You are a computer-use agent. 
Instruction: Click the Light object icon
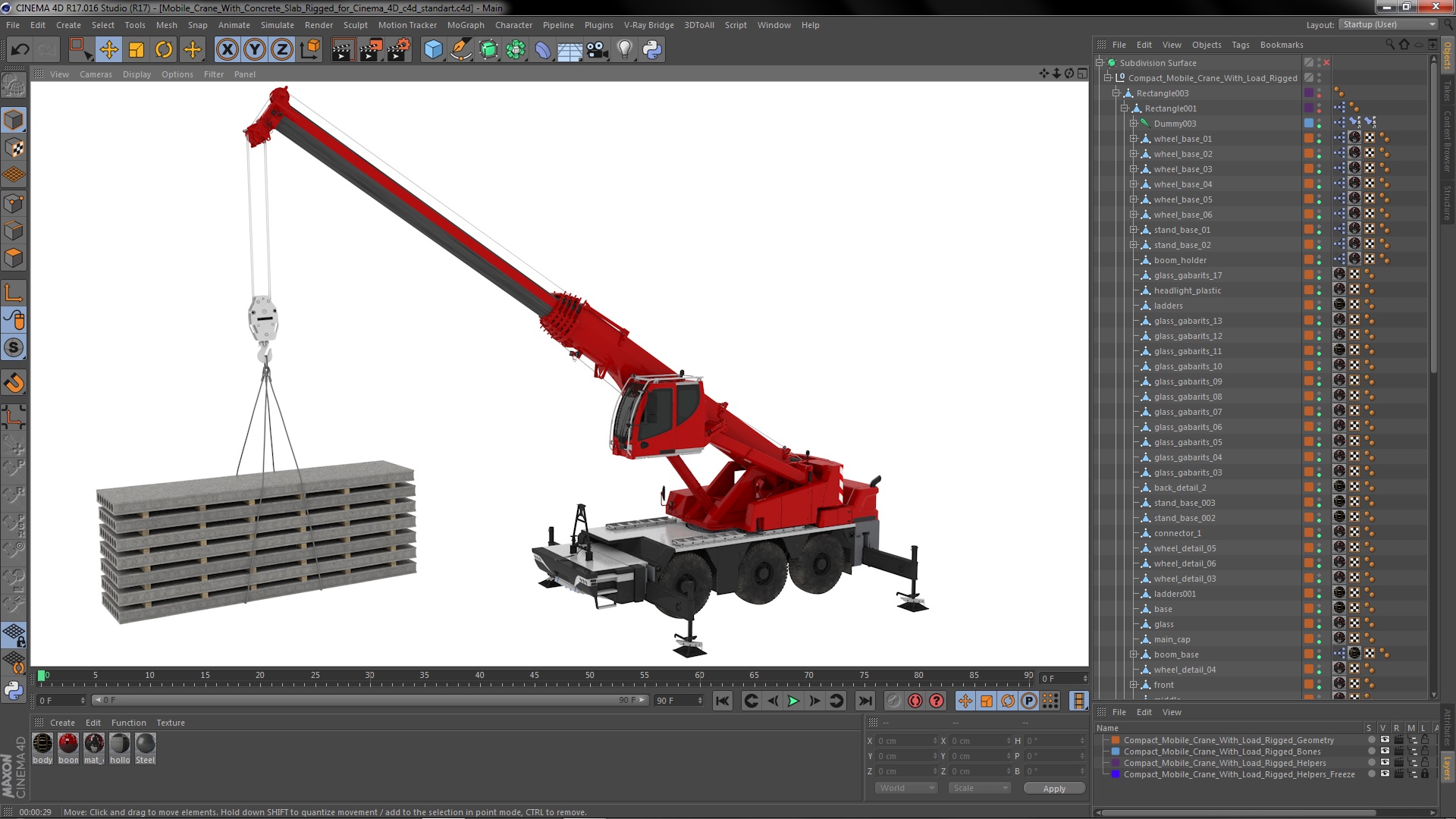pyautogui.click(x=624, y=50)
